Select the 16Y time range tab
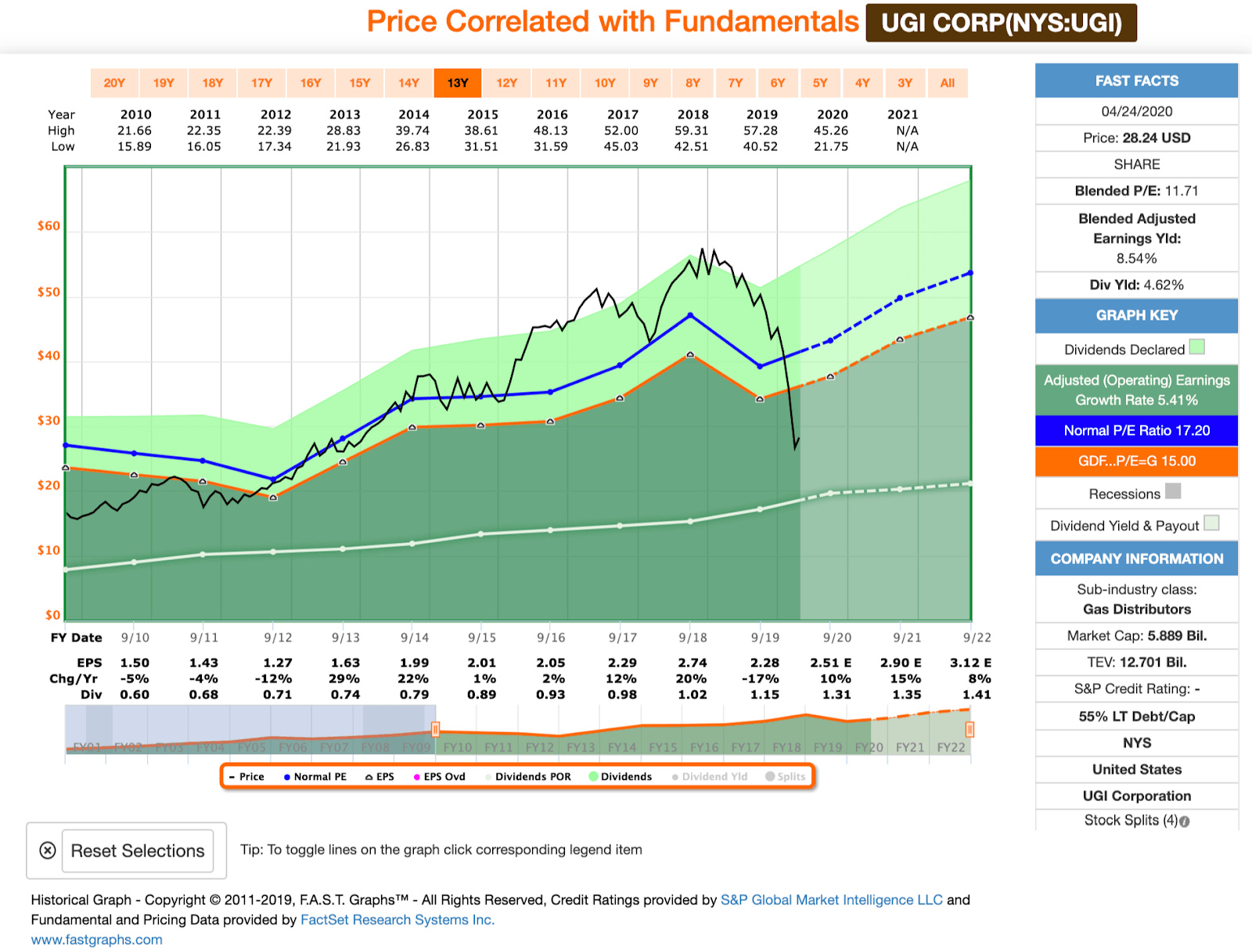This screenshot has width=1252, height=952. point(311,83)
